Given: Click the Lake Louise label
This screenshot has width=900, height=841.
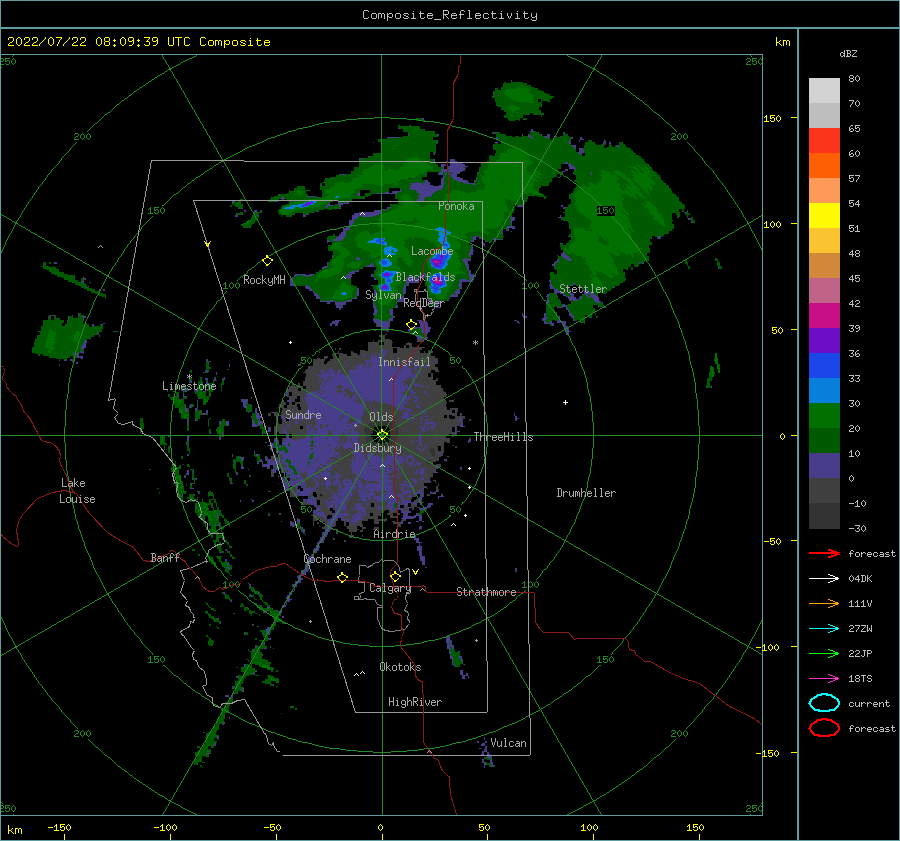Looking at the screenshot, I should (x=77, y=491).
